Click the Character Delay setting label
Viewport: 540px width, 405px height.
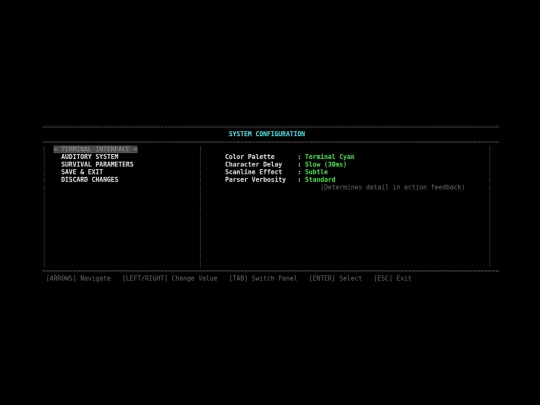click(x=253, y=164)
